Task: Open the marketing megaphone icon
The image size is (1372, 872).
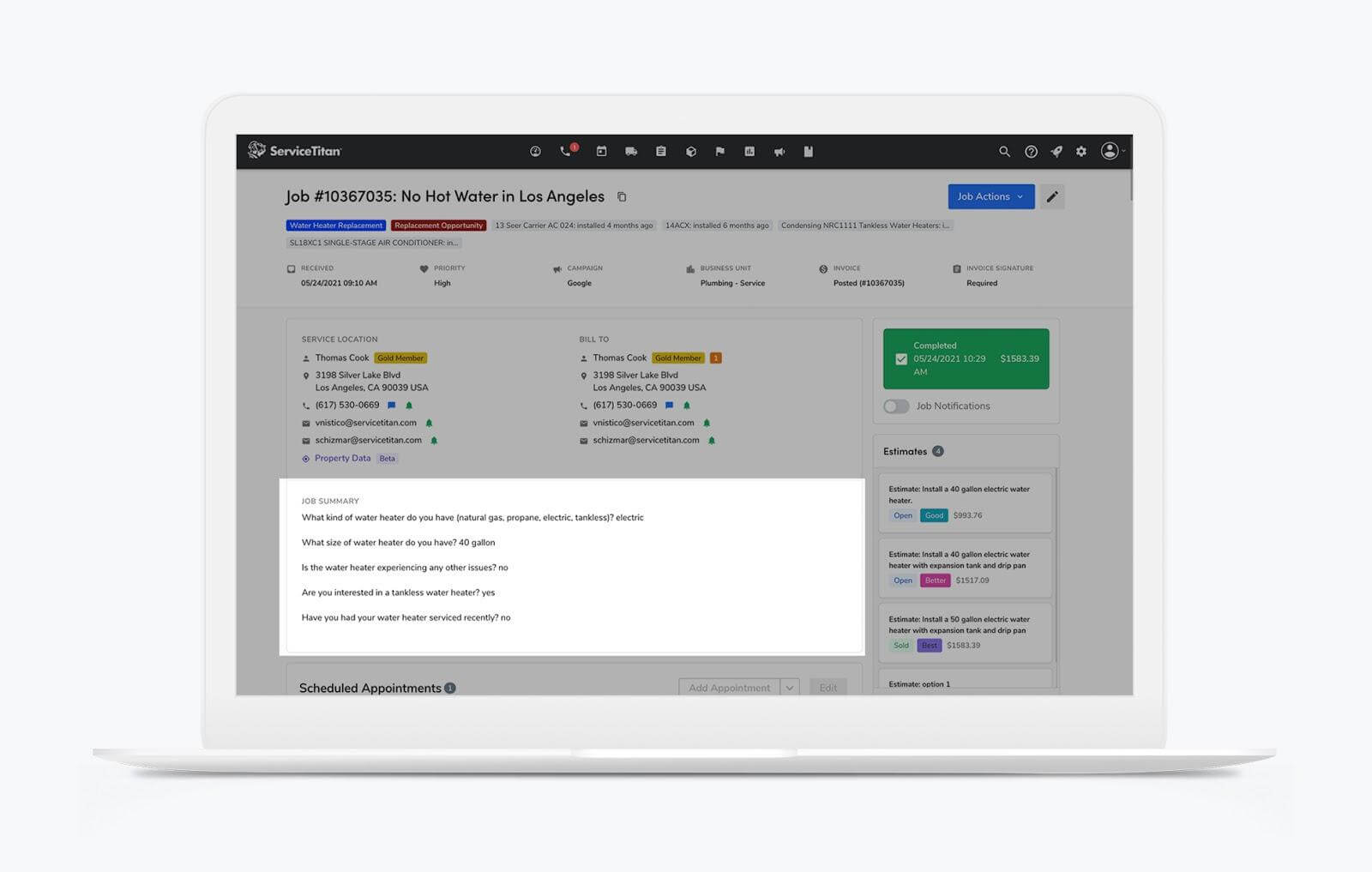Action: (779, 151)
